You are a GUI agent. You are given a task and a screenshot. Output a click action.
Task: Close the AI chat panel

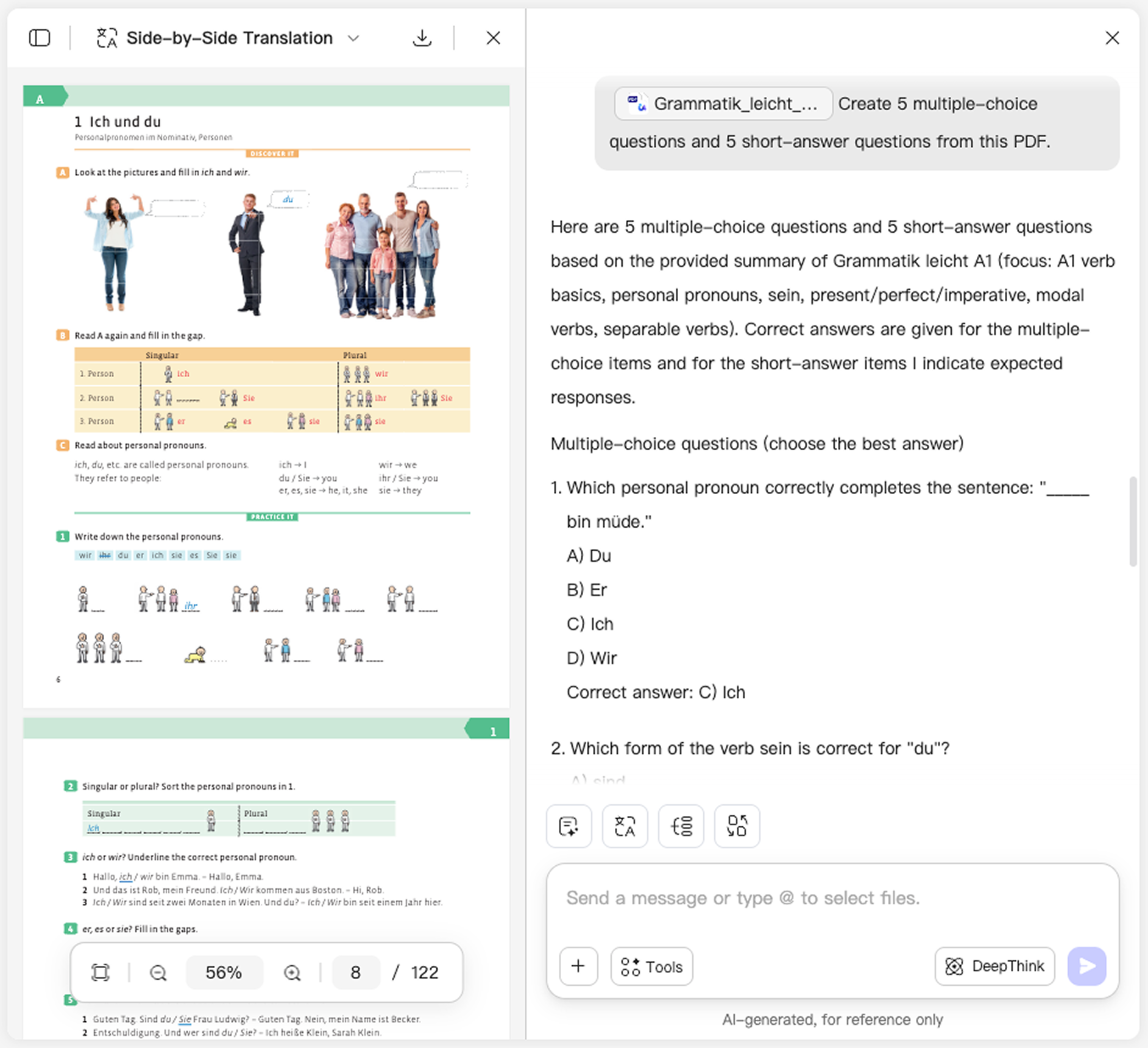click(1112, 38)
